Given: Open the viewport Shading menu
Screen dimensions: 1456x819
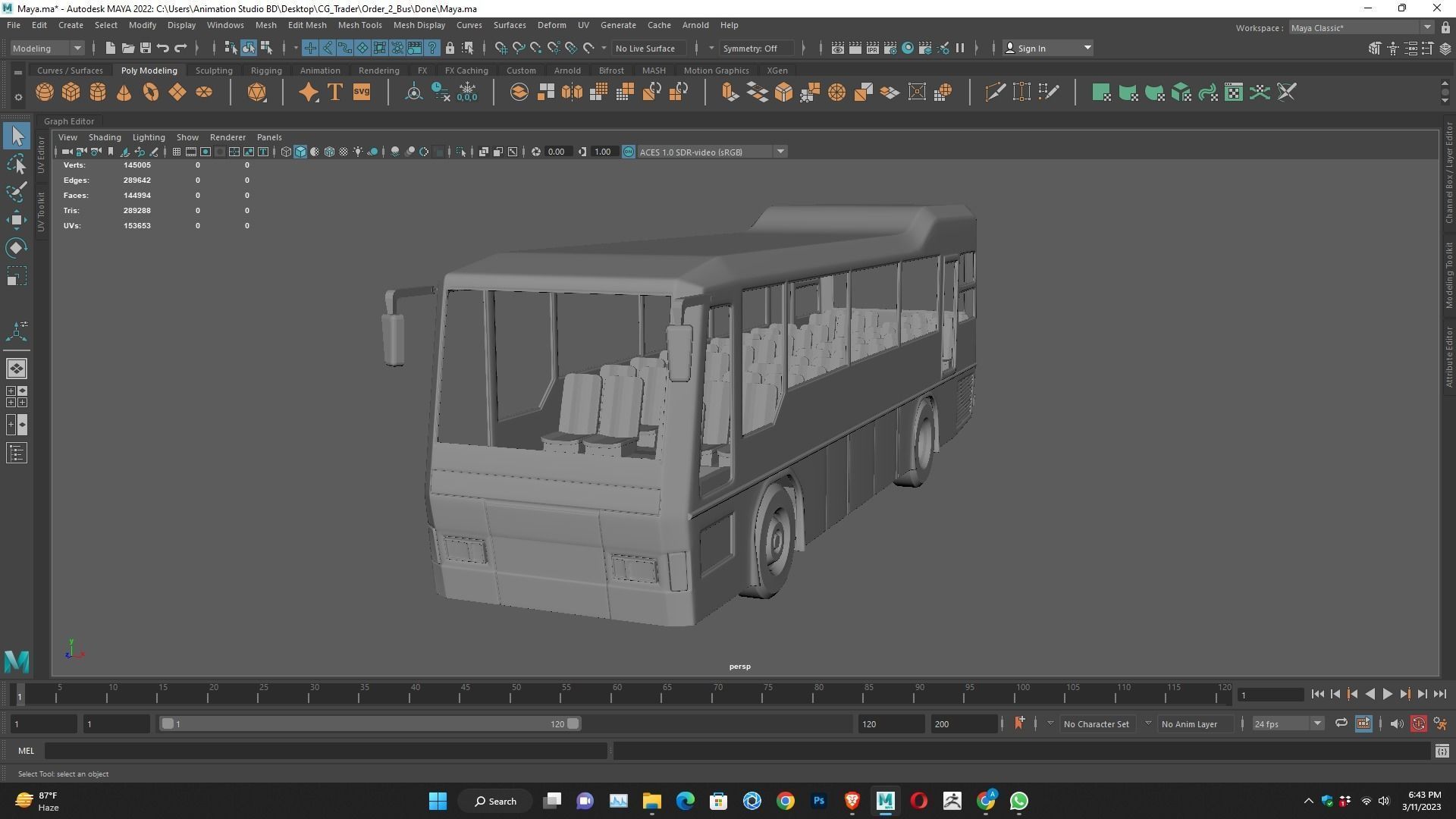Looking at the screenshot, I should tap(105, 137).
